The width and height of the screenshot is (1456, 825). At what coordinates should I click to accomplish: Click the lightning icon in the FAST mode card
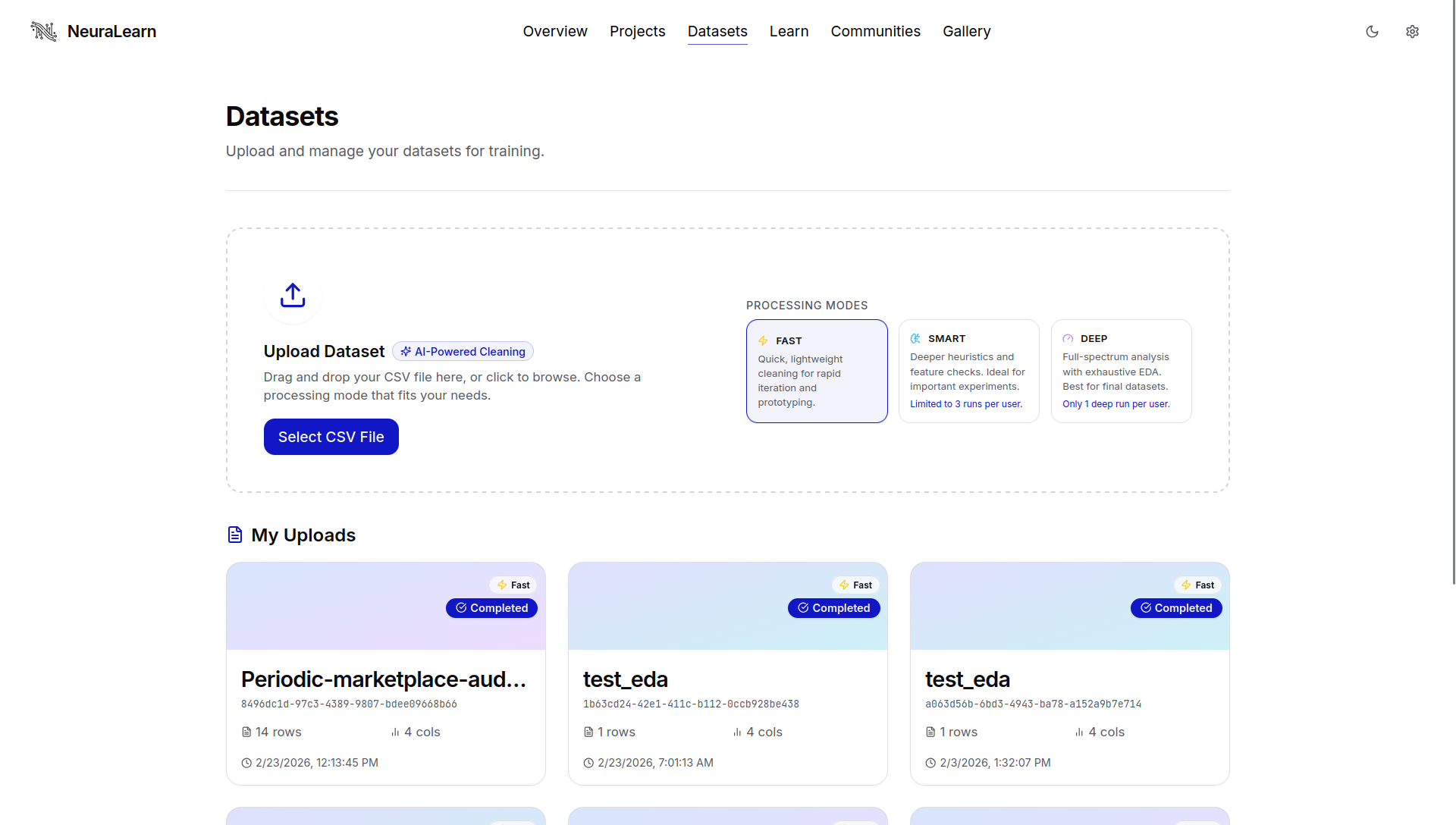[764, 340]
